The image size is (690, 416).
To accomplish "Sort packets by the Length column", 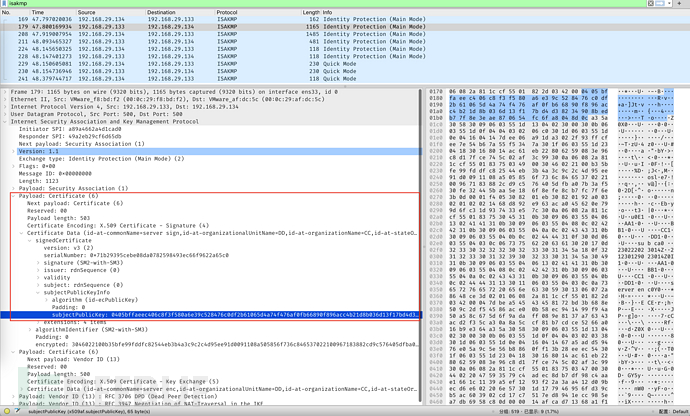I will [311, 12].
